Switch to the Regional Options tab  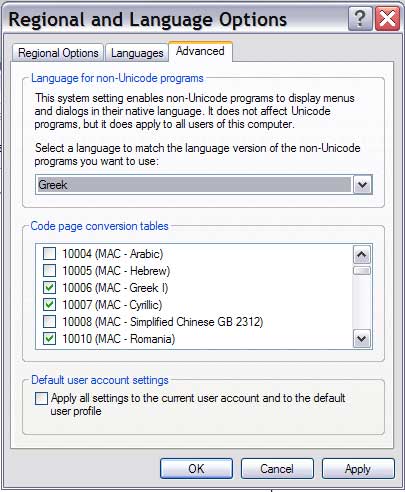pos(58,53)
